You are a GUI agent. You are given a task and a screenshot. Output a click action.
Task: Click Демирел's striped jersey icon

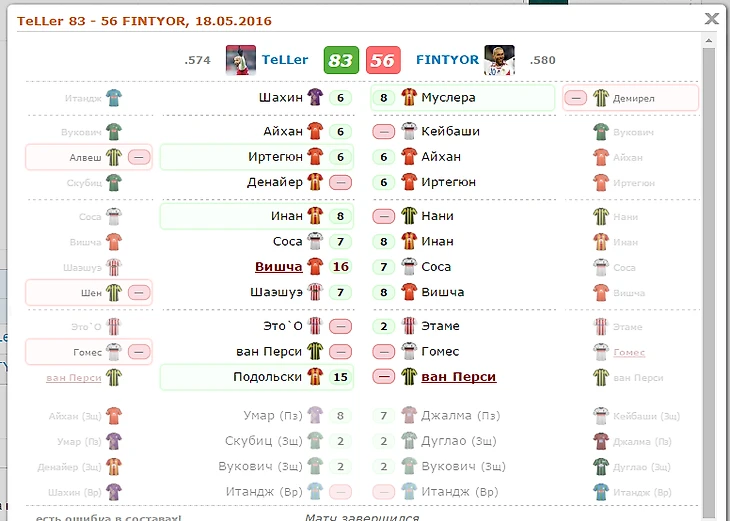coord(600,98)
